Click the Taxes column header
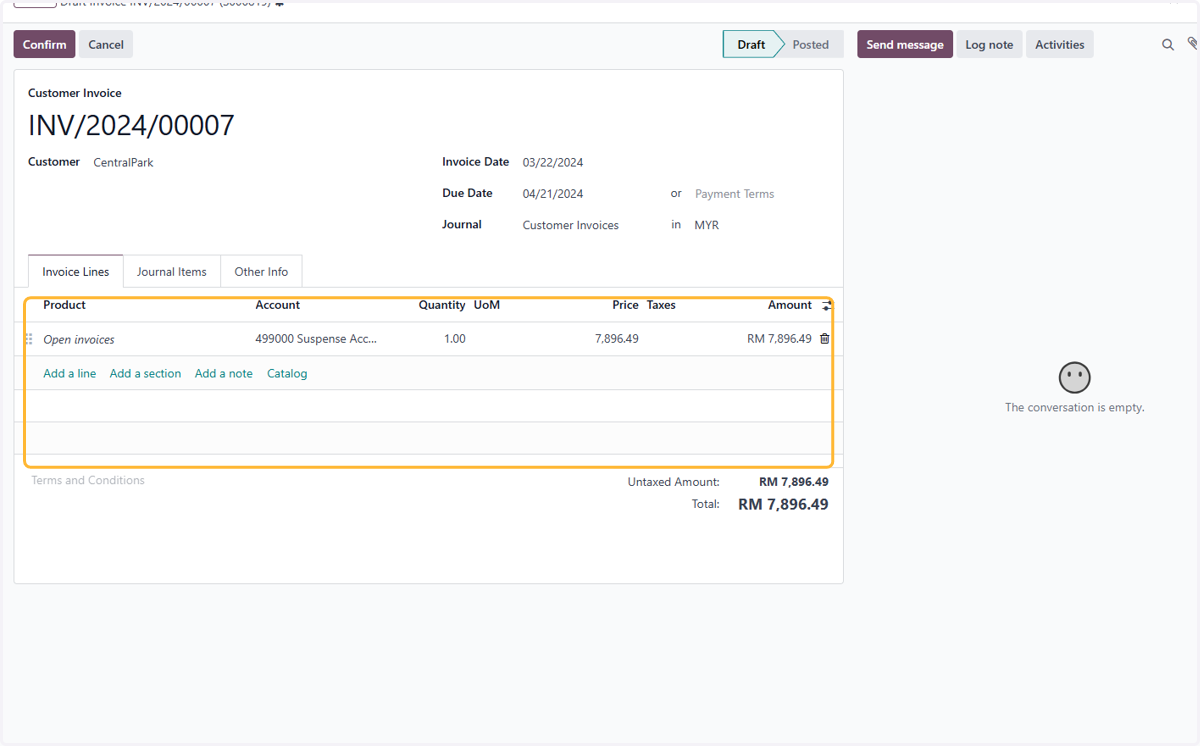The width and height of the screenshot is (1200, 746). point(661,305)
